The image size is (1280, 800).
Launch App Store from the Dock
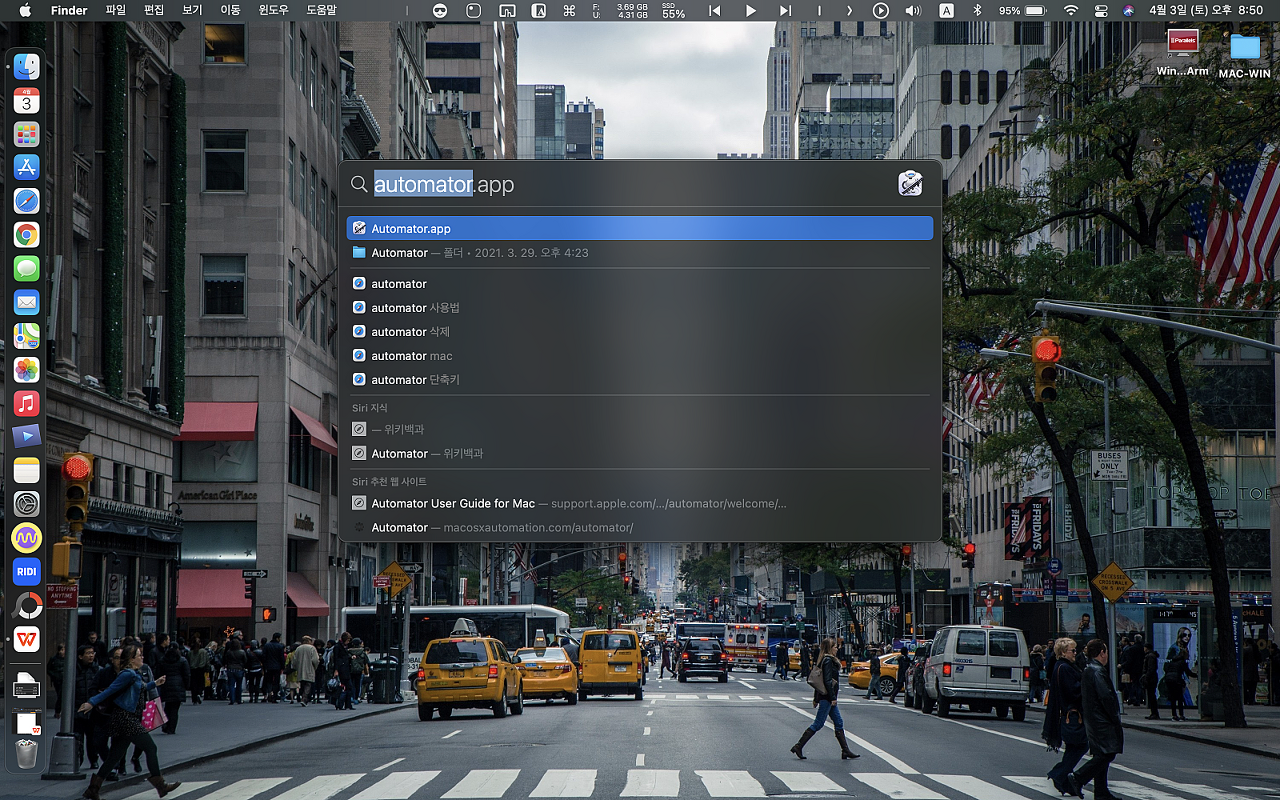click(27, 167)
